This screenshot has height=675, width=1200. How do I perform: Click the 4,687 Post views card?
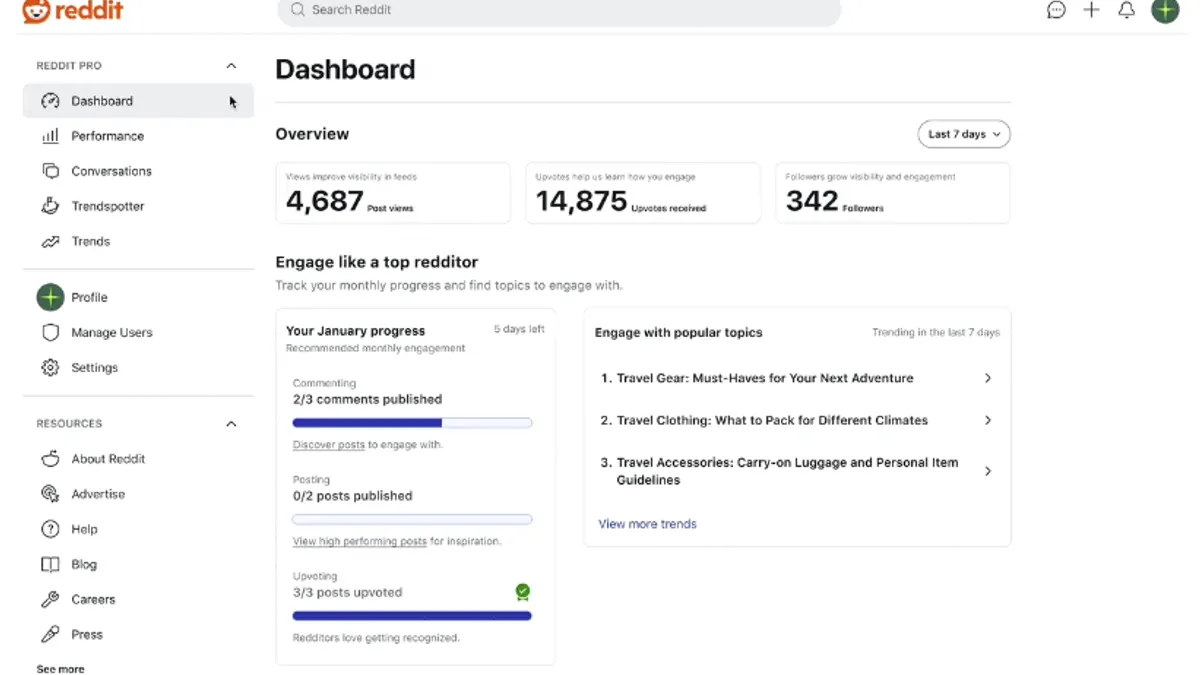pos(393,193)
